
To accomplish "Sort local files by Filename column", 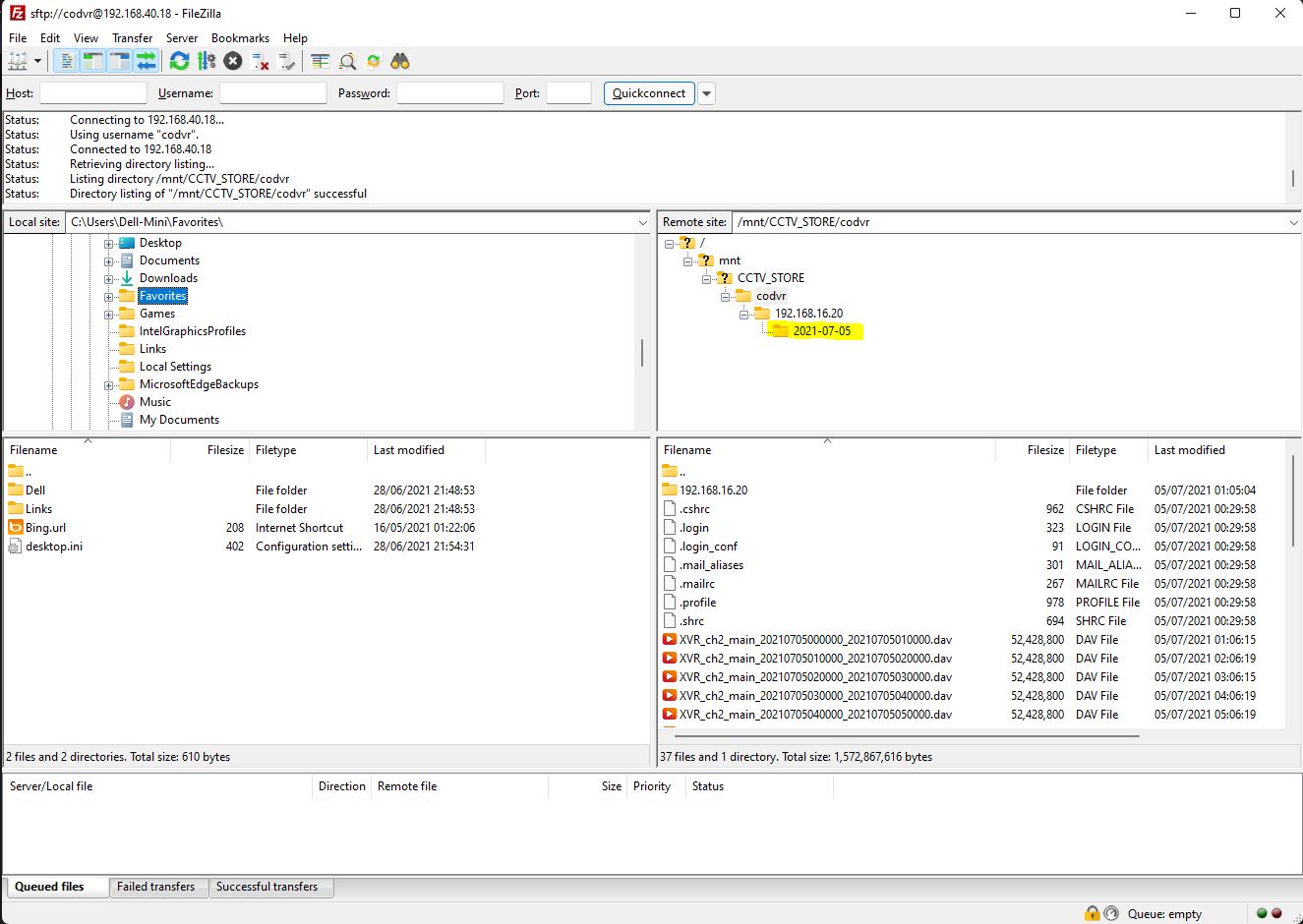I will click(87, 450).
